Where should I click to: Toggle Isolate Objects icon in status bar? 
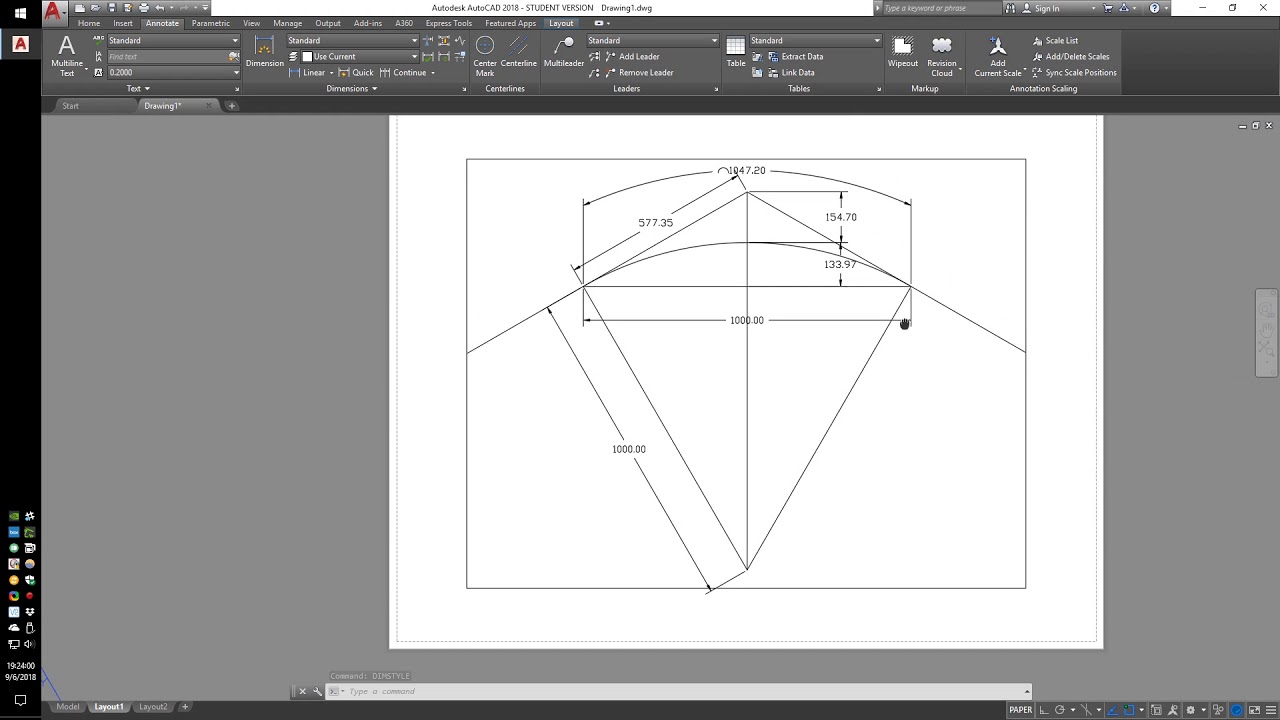(x=1218, y=710)
